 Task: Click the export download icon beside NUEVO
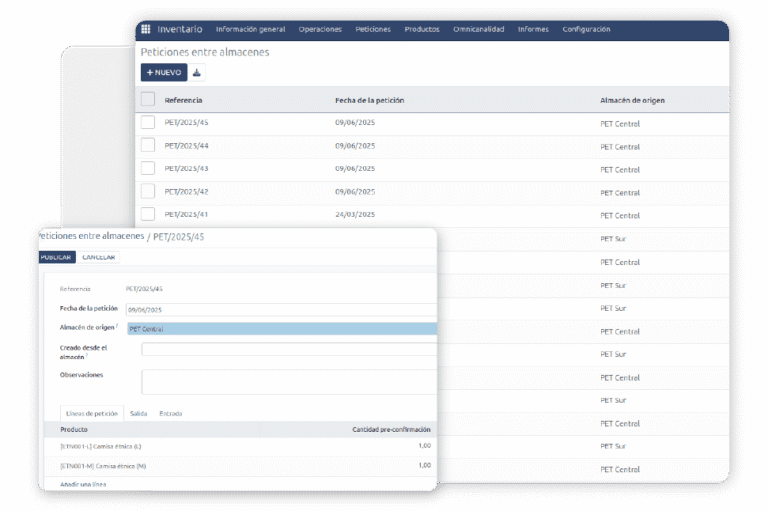pyautogui.click(x=198, y=72)
